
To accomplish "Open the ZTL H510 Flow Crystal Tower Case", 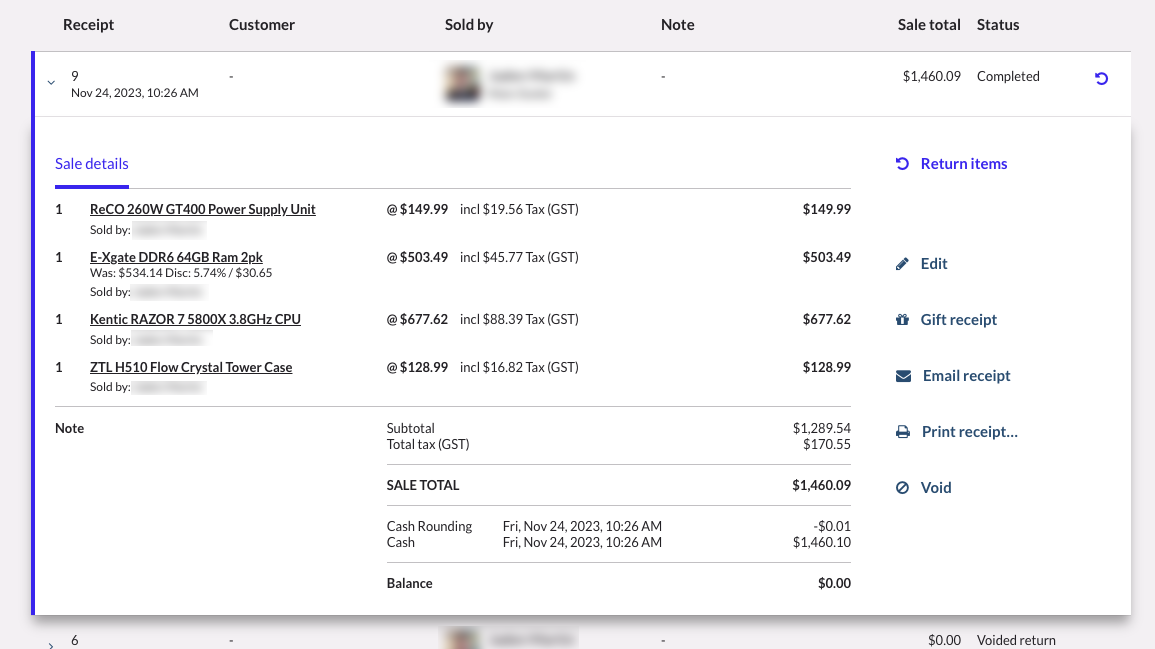I will click(190, 367).
